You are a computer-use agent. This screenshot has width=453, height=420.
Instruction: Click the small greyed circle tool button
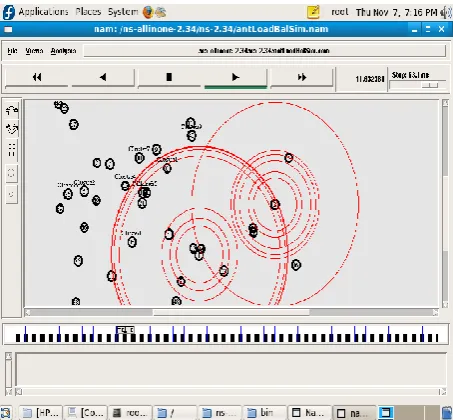(x=12, y=194)
